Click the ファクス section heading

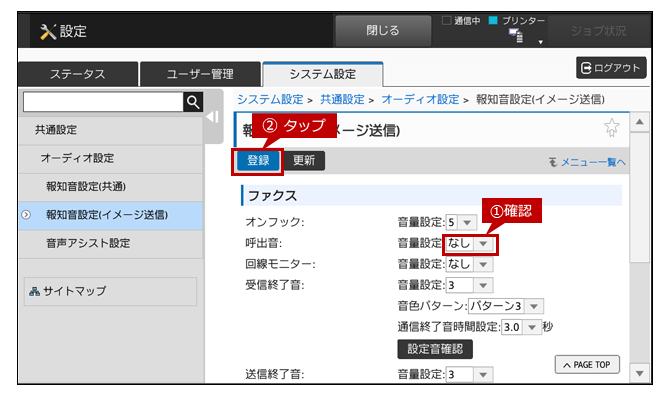click(273, 196)
